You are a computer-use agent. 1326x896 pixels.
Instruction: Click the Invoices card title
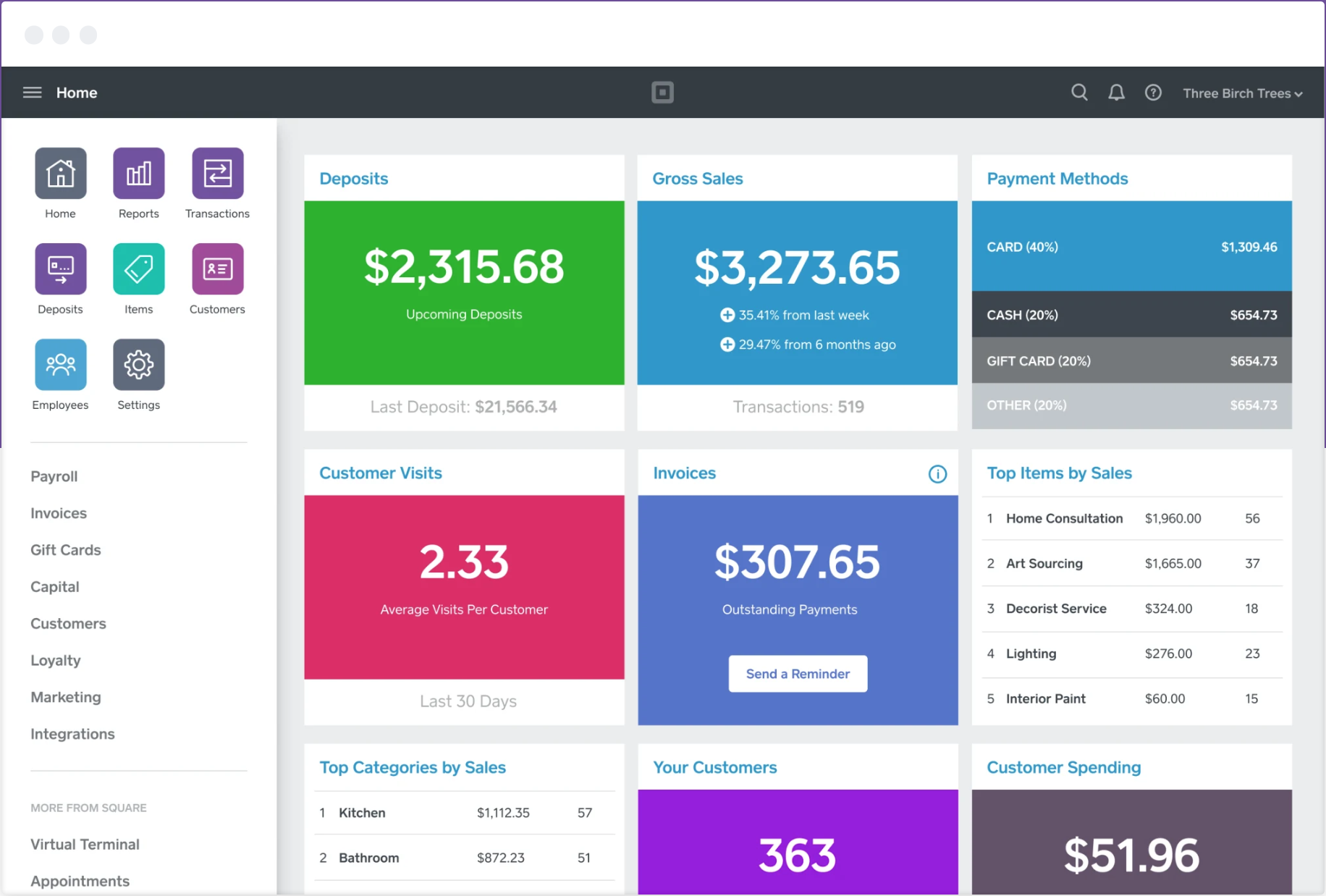coord(684,473)
